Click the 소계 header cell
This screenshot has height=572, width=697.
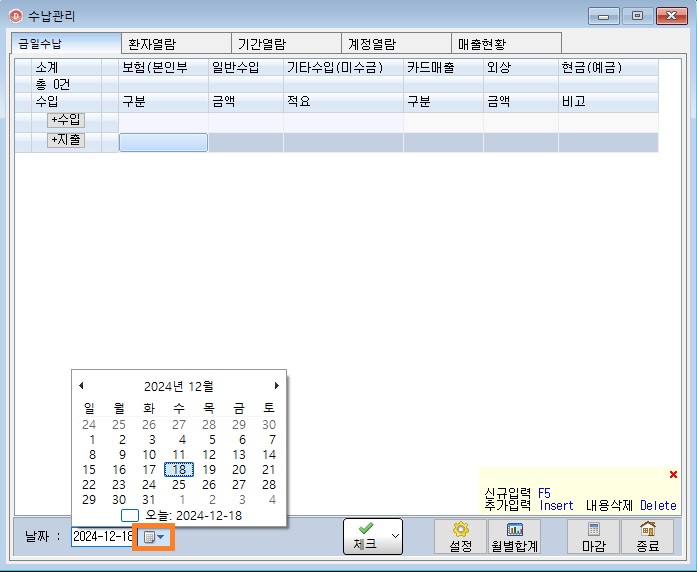pyautogui.click(x=66, y=68)
